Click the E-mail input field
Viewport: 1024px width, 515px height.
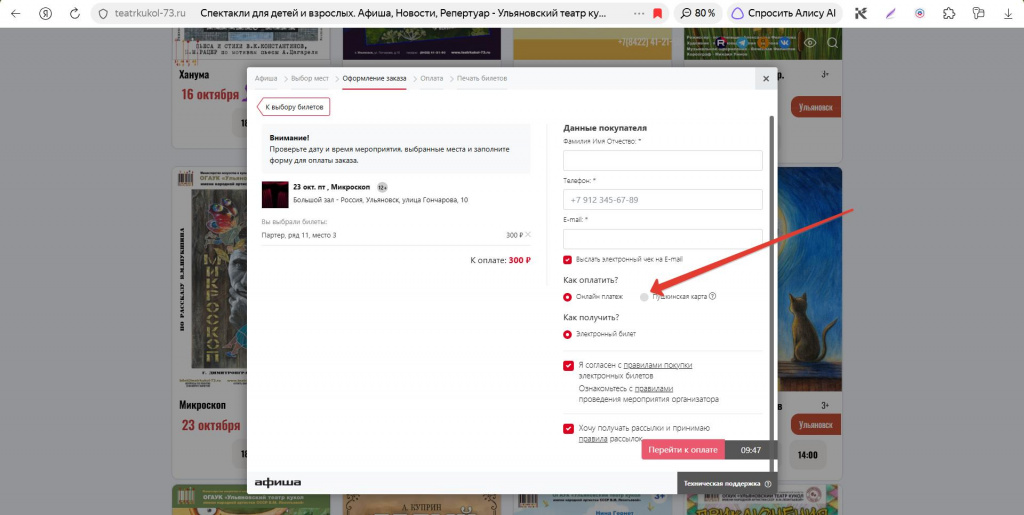(x=662, y=239)
